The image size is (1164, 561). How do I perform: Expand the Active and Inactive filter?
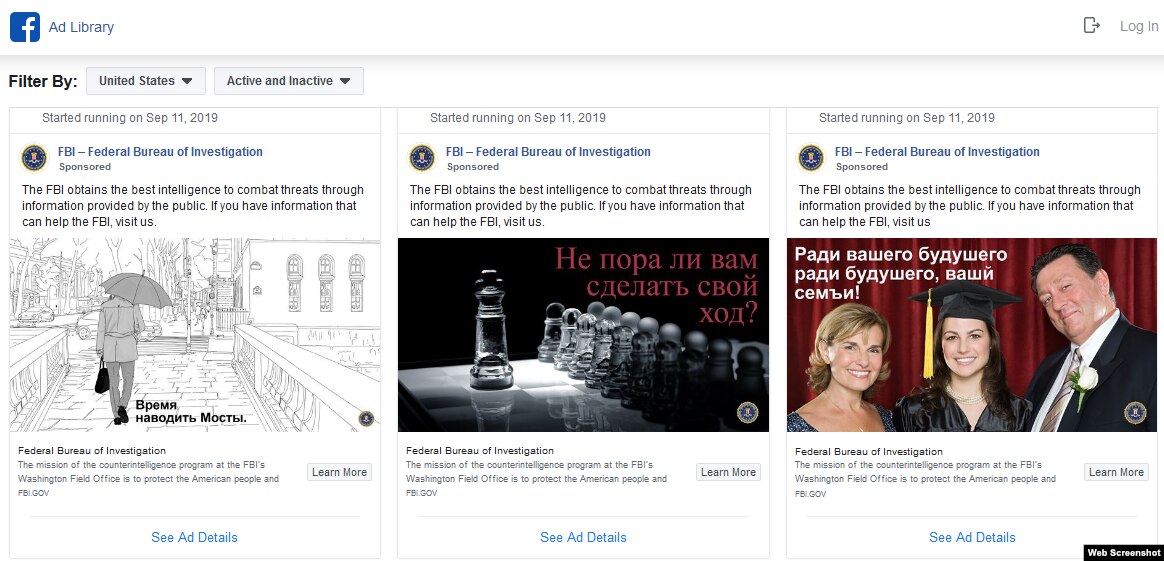tap(288, 81)
